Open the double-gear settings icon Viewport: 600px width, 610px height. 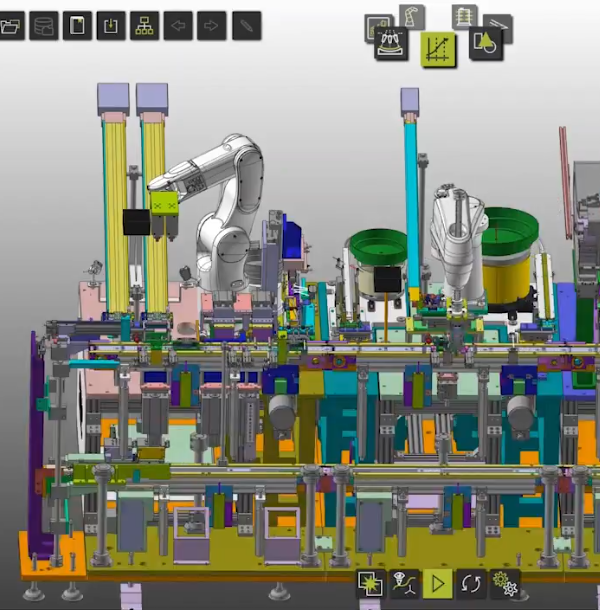(x=505, y=584)
